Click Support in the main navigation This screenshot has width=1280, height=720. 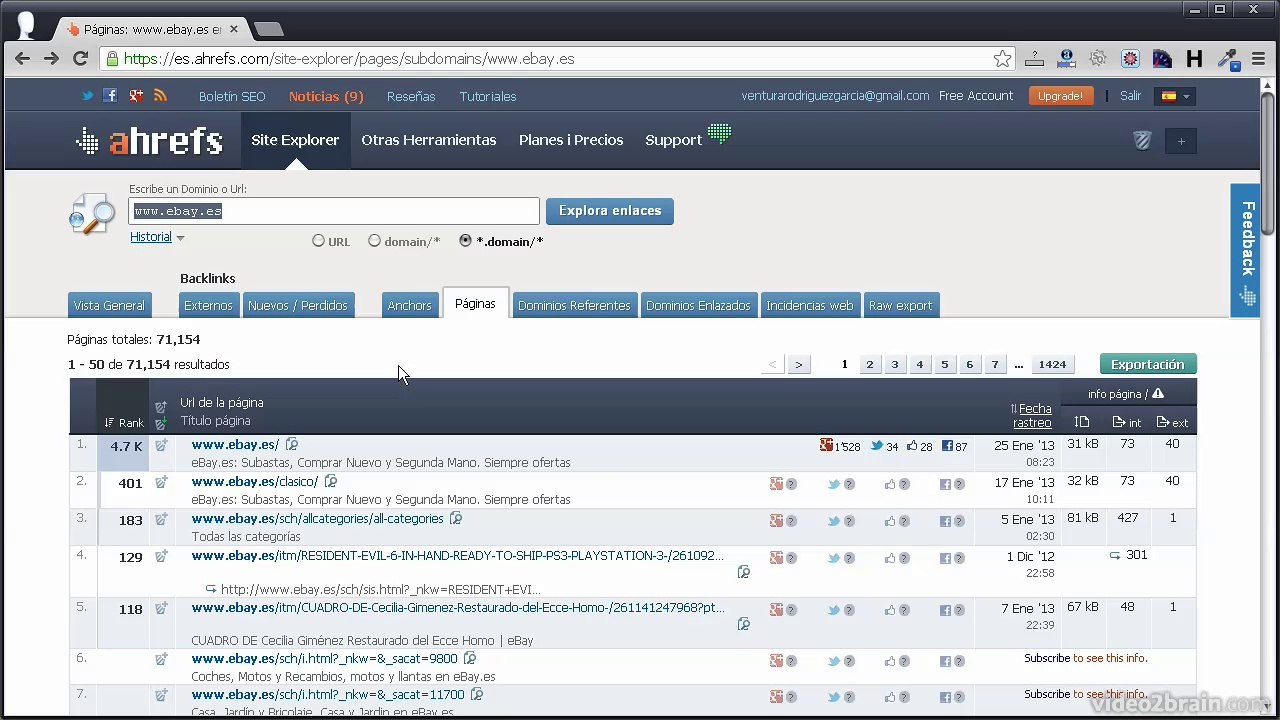tap(673, 140)
